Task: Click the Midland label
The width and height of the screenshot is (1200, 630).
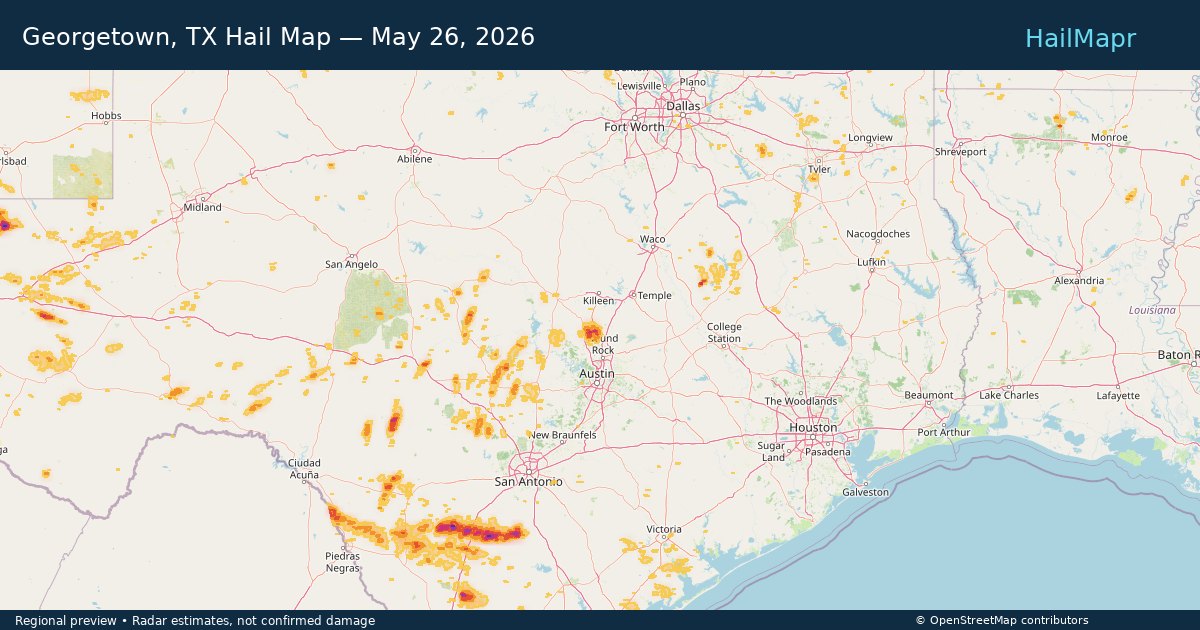Action: pos(203,208)
